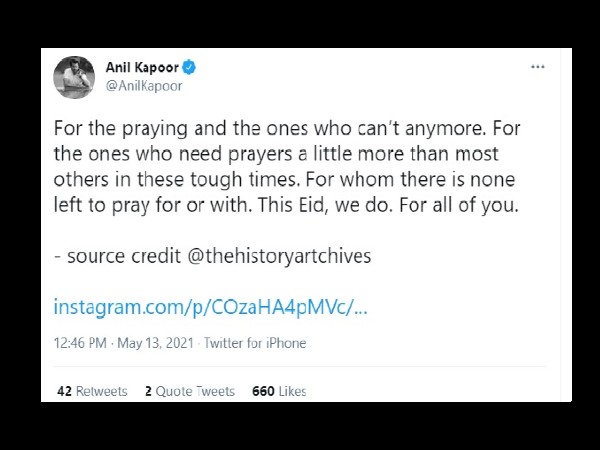Click the tweet's first line starting 'For the praying'

287,128
